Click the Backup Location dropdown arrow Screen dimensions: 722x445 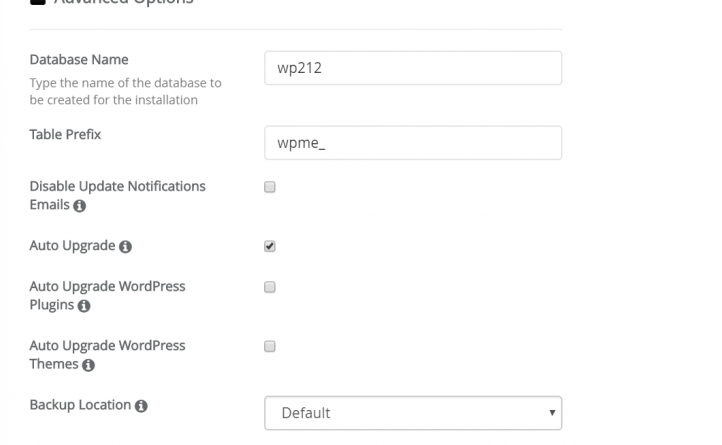[552, 413]
